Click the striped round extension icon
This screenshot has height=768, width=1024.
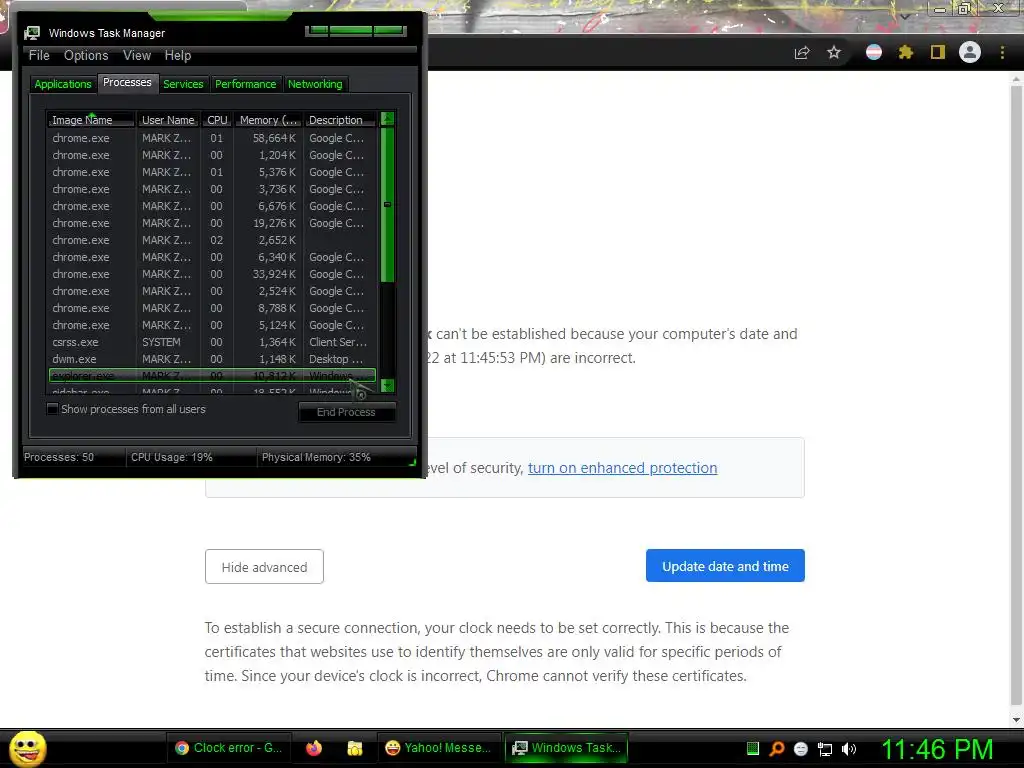coord(874,52)
